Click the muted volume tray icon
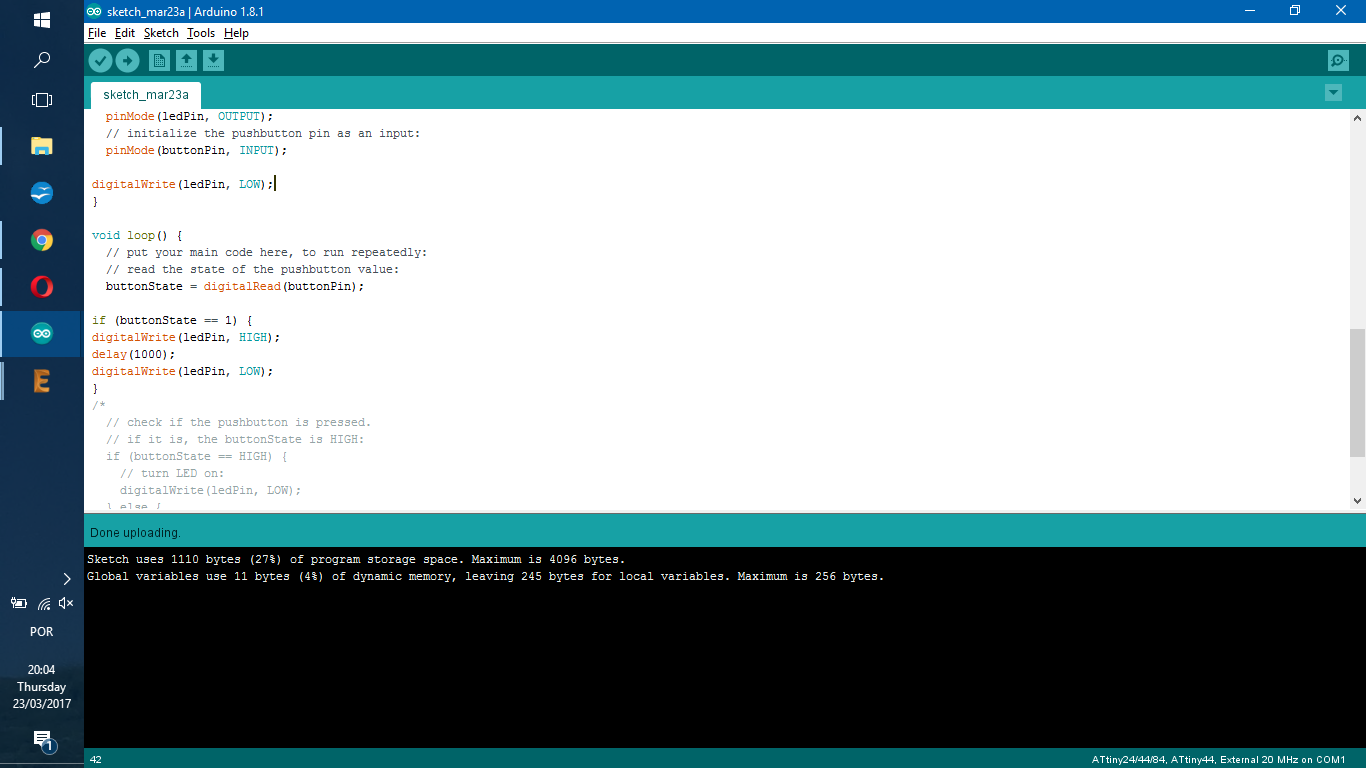 click(x=66, y=603)
